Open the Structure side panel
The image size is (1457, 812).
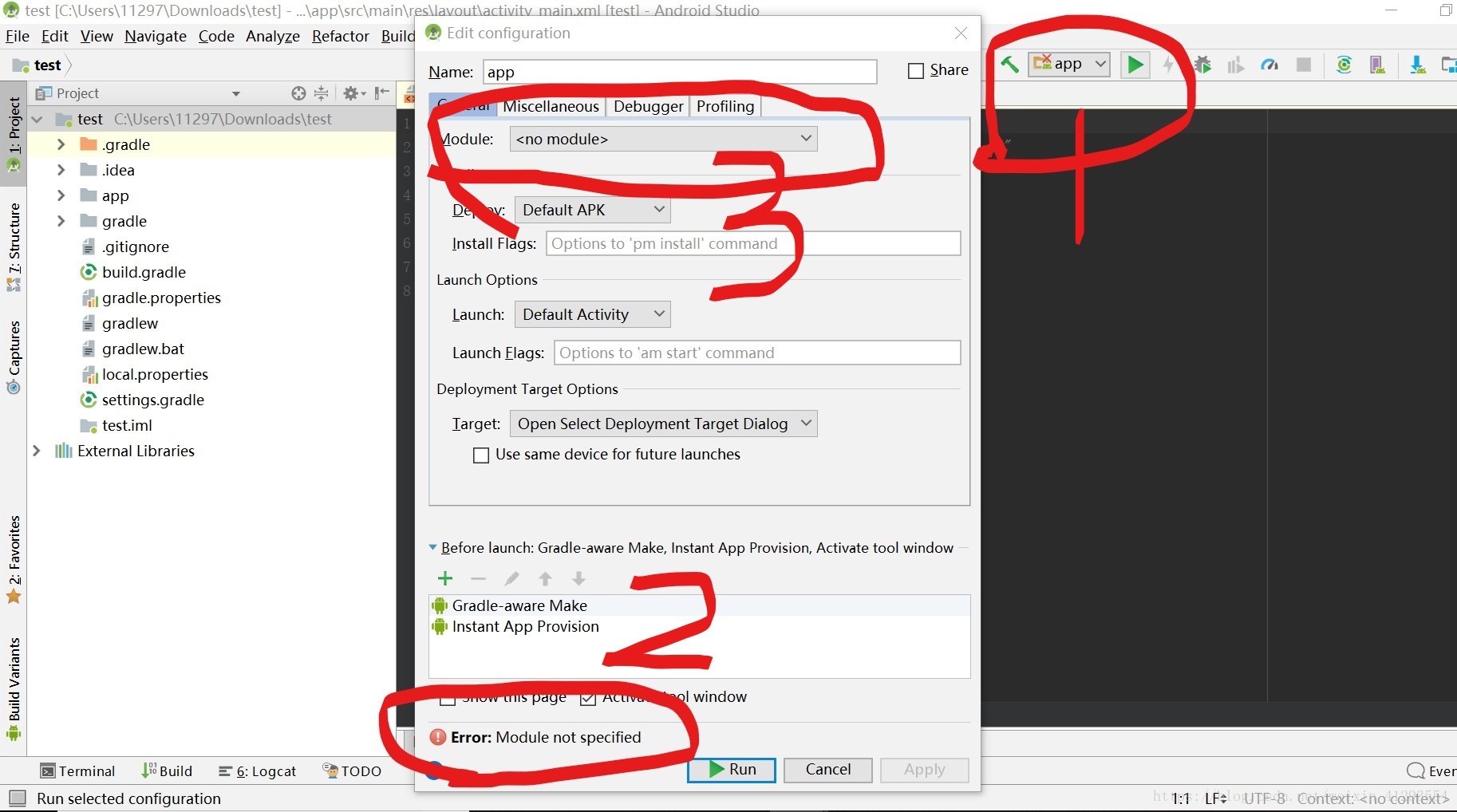(14, 247)
